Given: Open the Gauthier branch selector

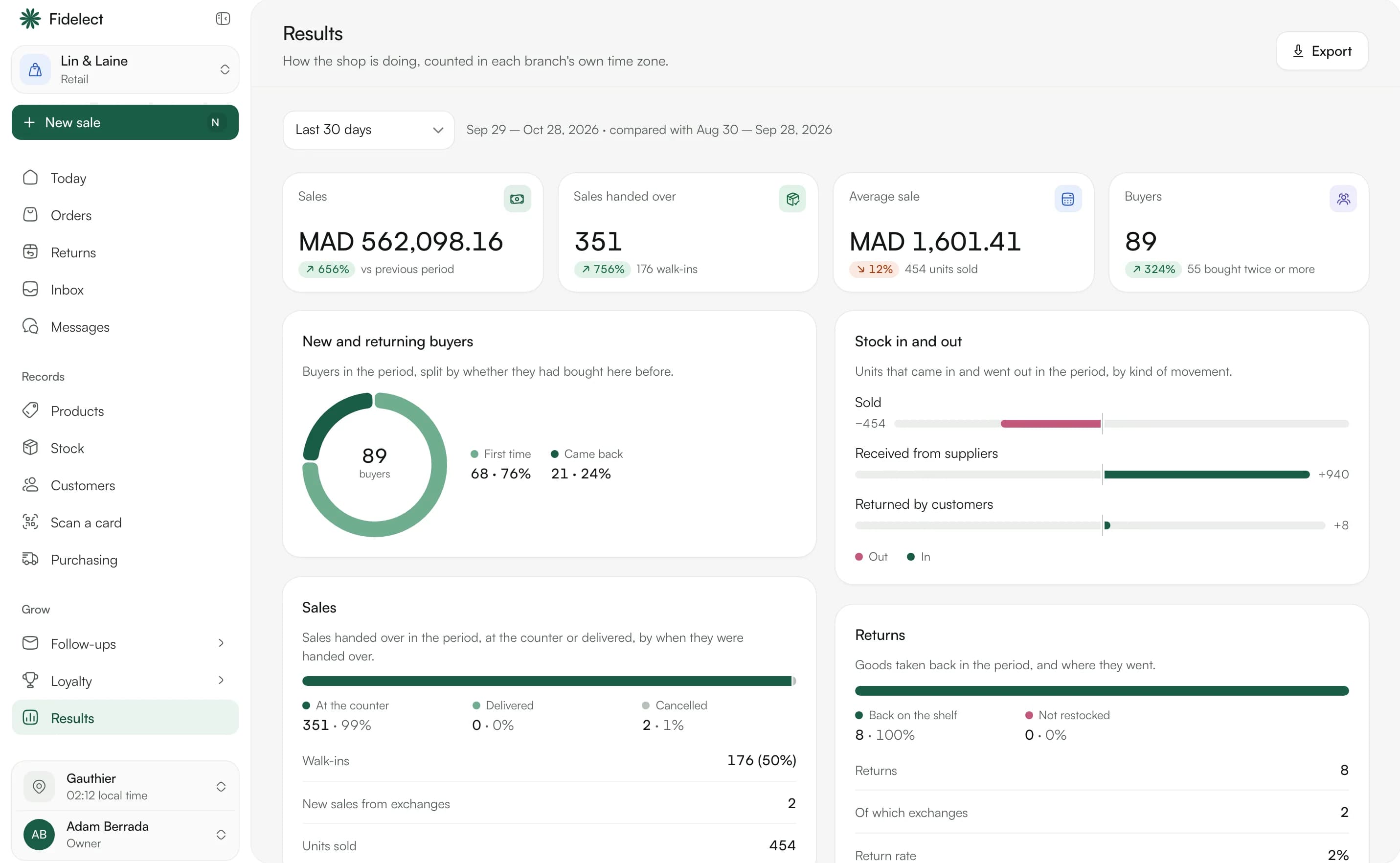Looking at the screenshot, I should tap(125, 787).
